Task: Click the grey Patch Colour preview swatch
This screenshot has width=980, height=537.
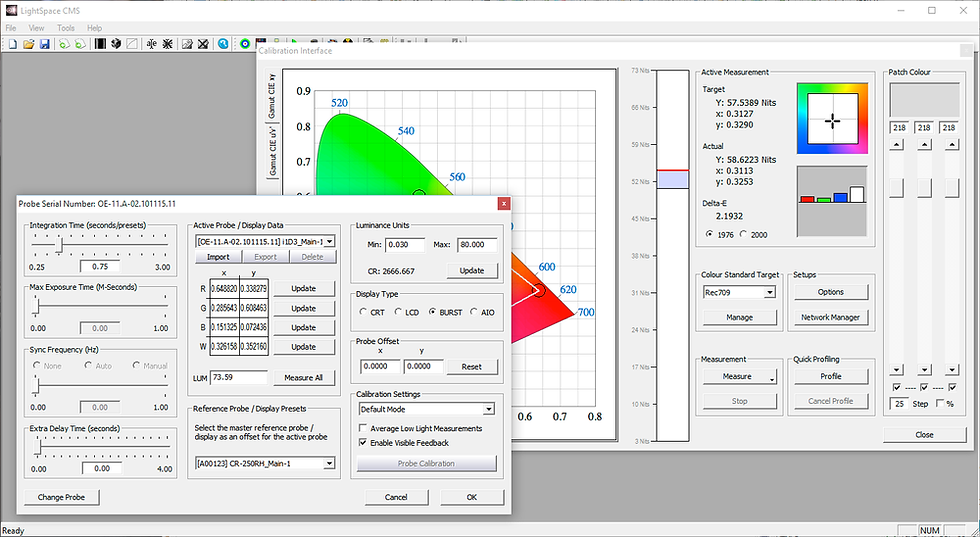Action: 924,100
